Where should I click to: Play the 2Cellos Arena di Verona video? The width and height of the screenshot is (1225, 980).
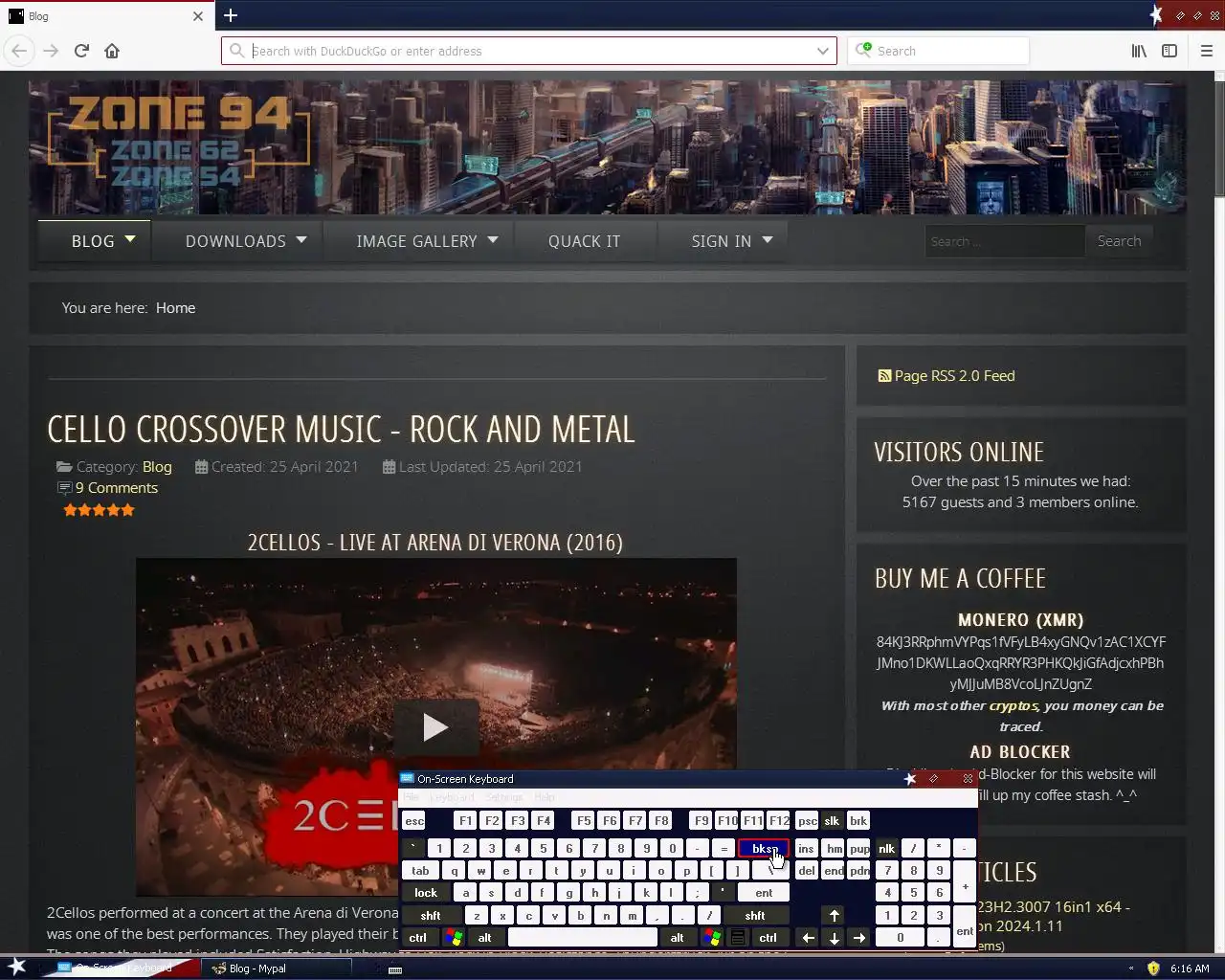[x=435, y=727]
